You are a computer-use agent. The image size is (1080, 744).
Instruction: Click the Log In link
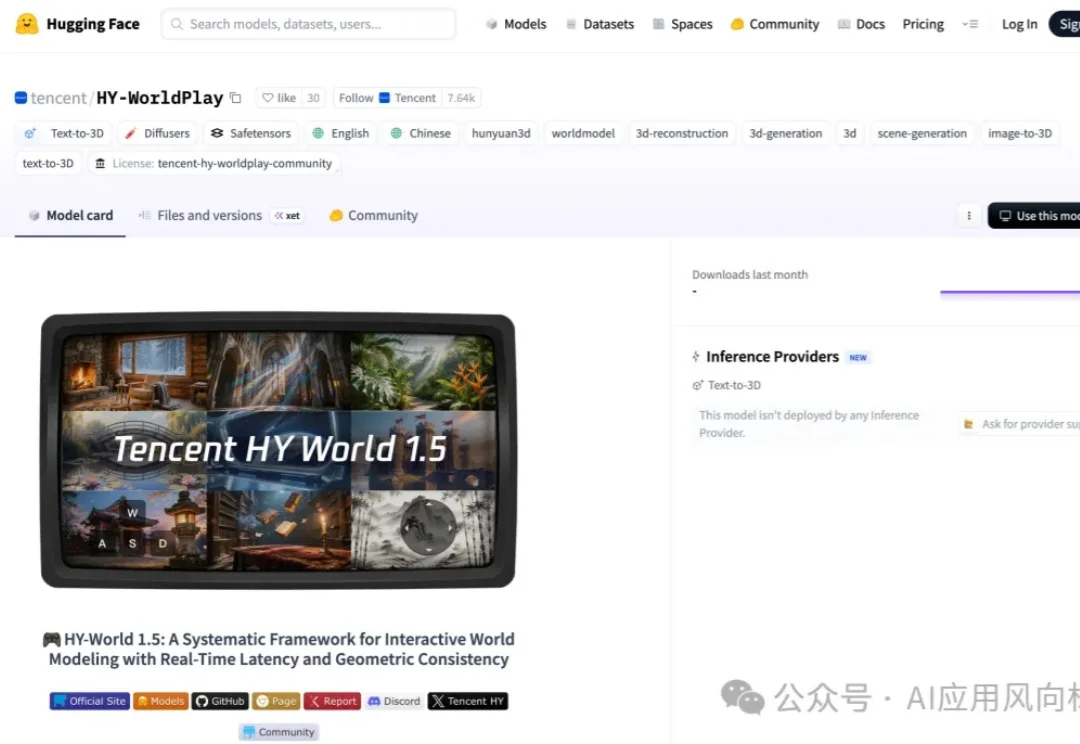(1019, 24)
